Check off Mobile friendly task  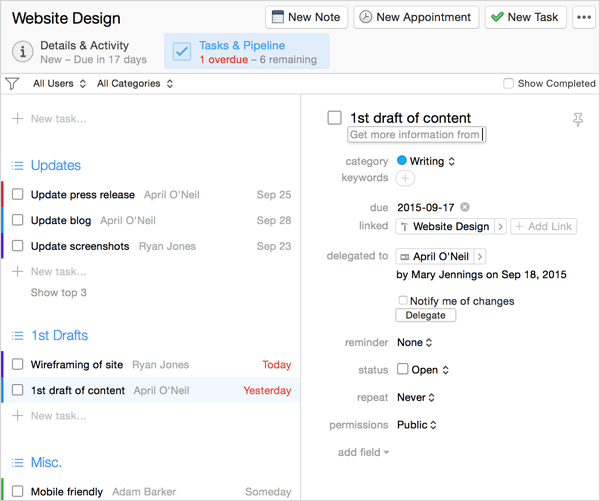point(17,491)
